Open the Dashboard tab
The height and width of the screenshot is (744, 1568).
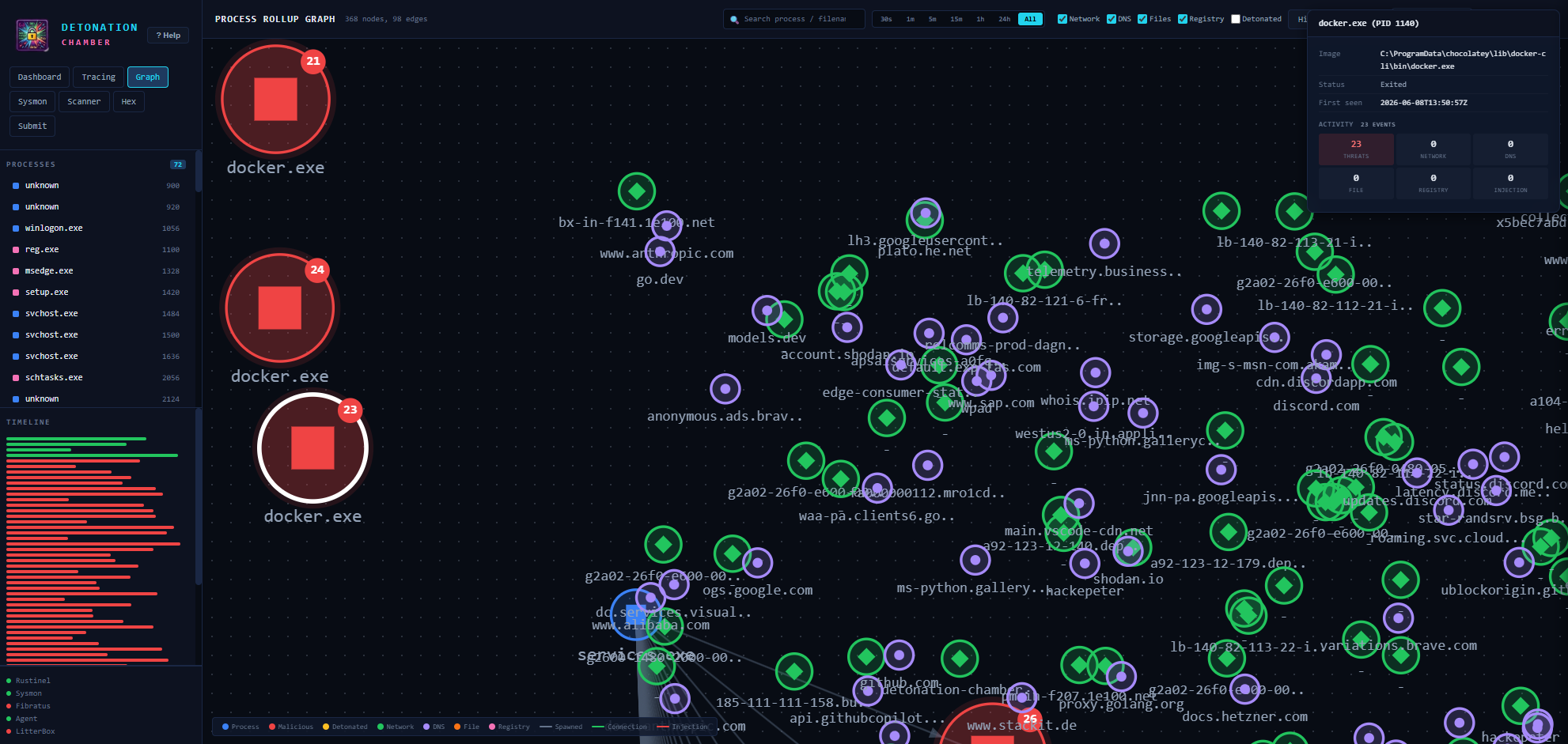point(40,77)
